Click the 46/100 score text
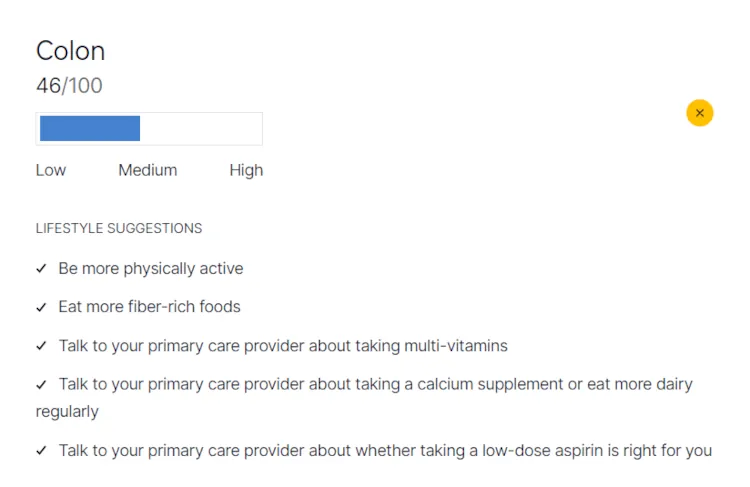The height and width of the screenshot is (487, 750). 69,86
